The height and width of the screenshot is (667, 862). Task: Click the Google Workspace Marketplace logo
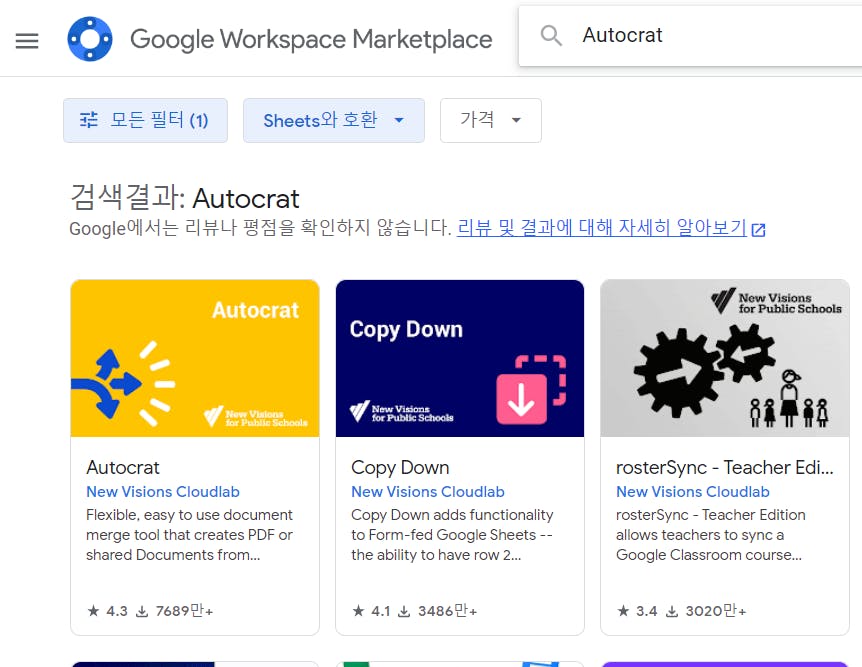coord(90,39)
